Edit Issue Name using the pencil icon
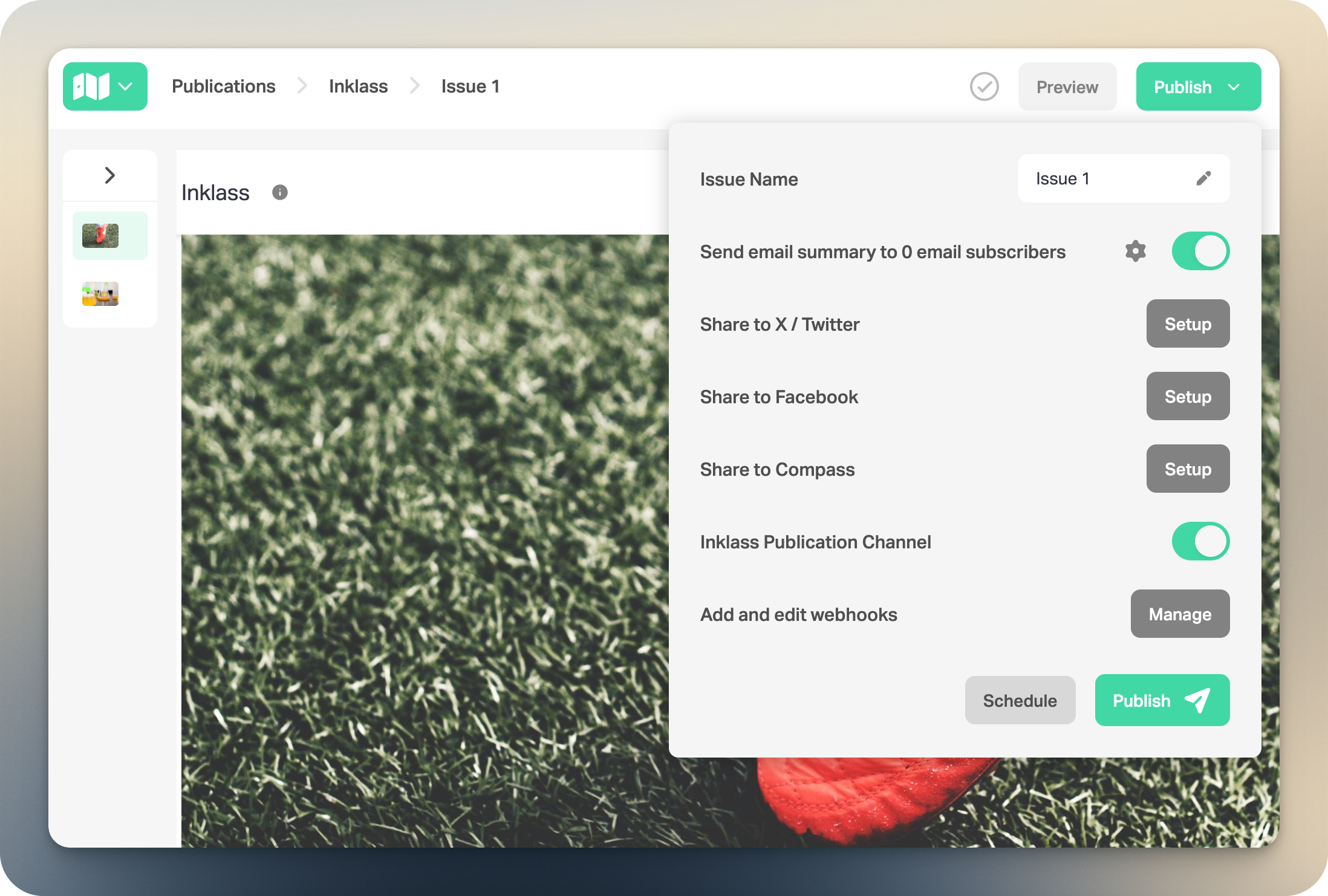 pos(1203,178)
